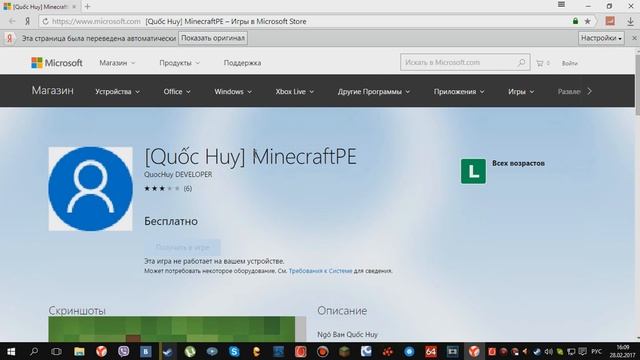Open VK app from the taskbar

click(x=145, y=351)
